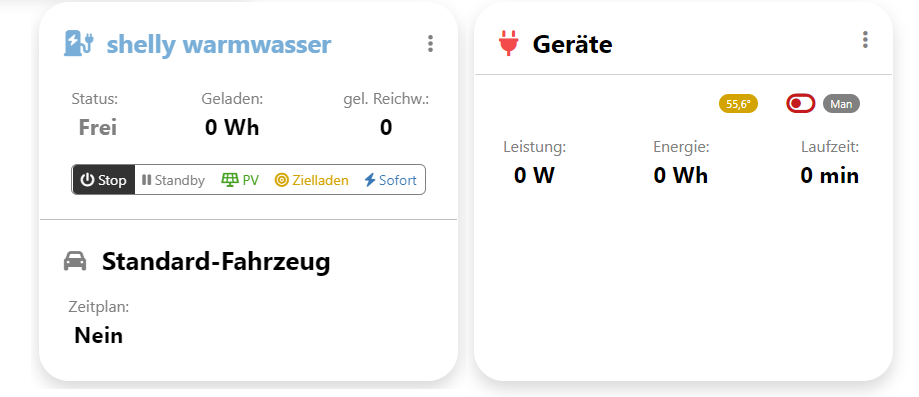Screen dimensions: 919x397
Task: Click the Standard-Fahrzeug heading
Action: click(216, 261)
